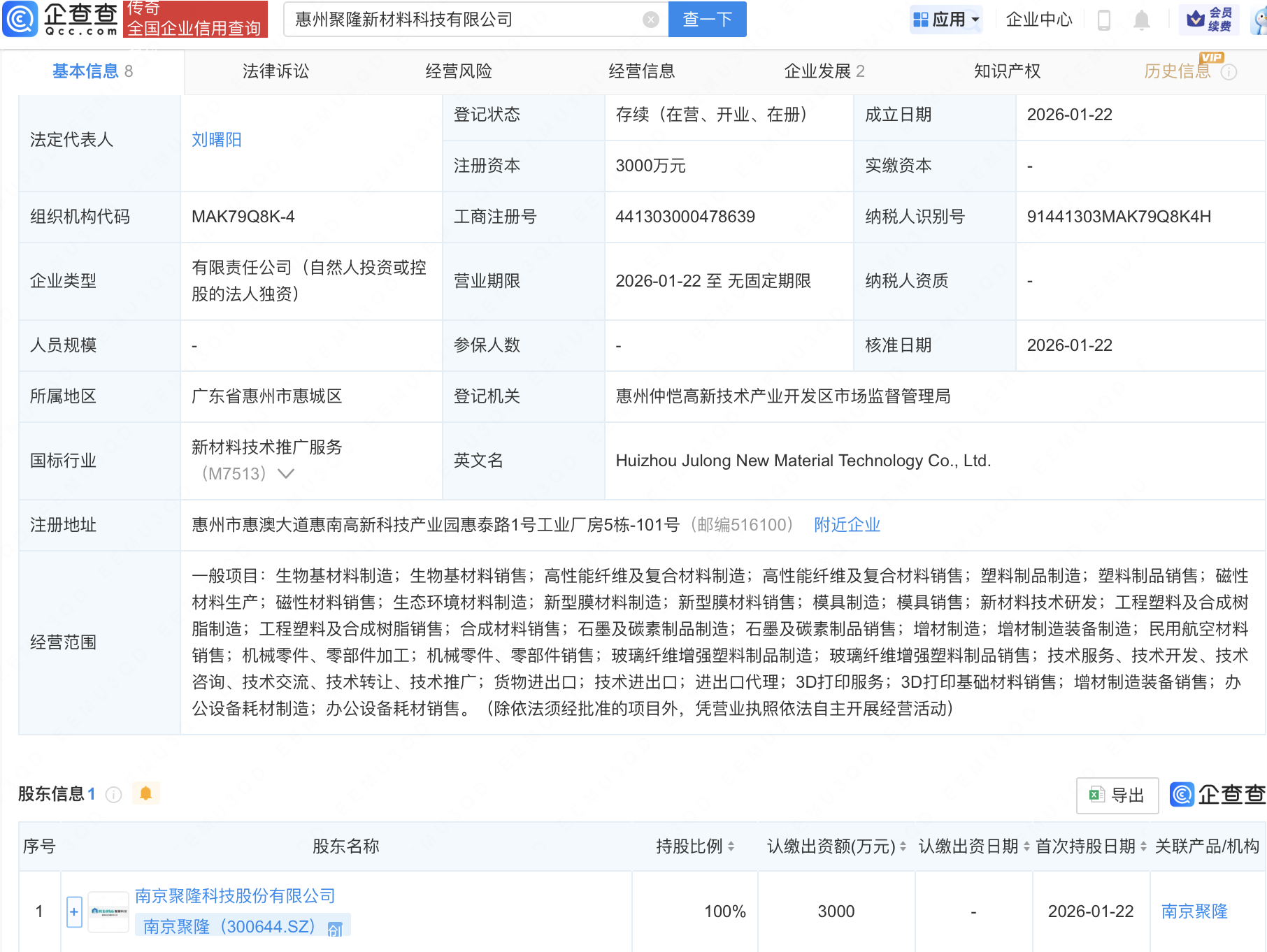Toggle sorting on the 持股比例 column
Viewport: 1267px width, 952px height.
coord(731,846)
